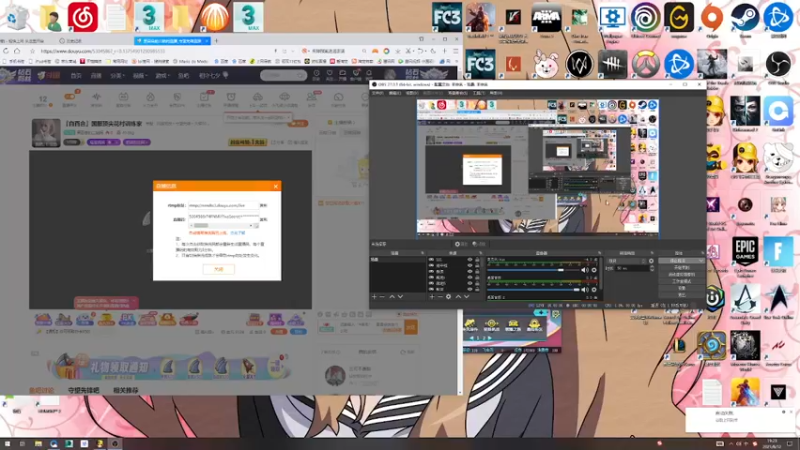The image size is (800, 450).
Task: Open transition properties gear in OBS
Action: [651, 261]
